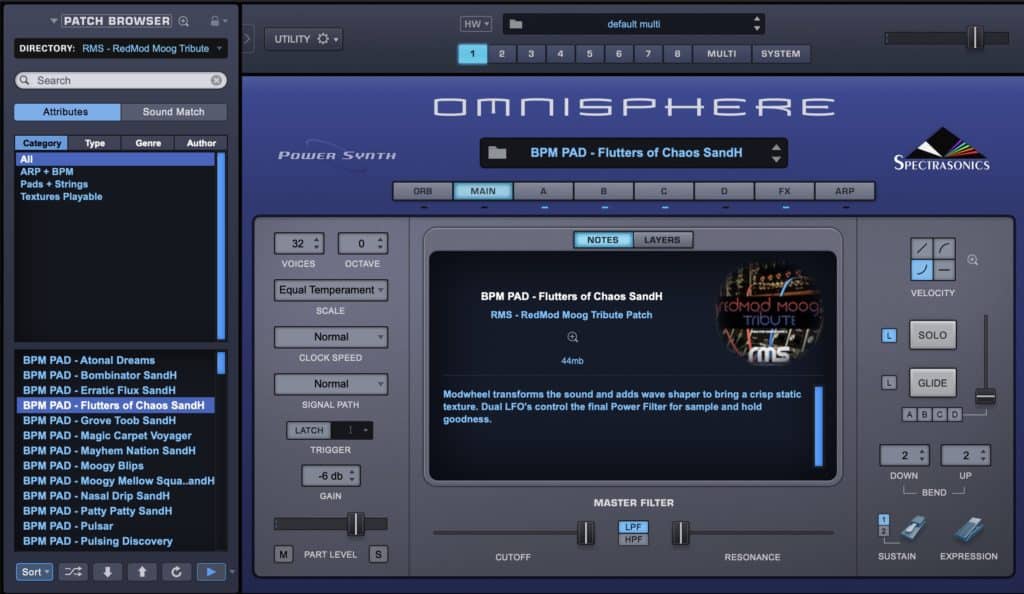Step to next patch with down arrow

coord(108,572)
